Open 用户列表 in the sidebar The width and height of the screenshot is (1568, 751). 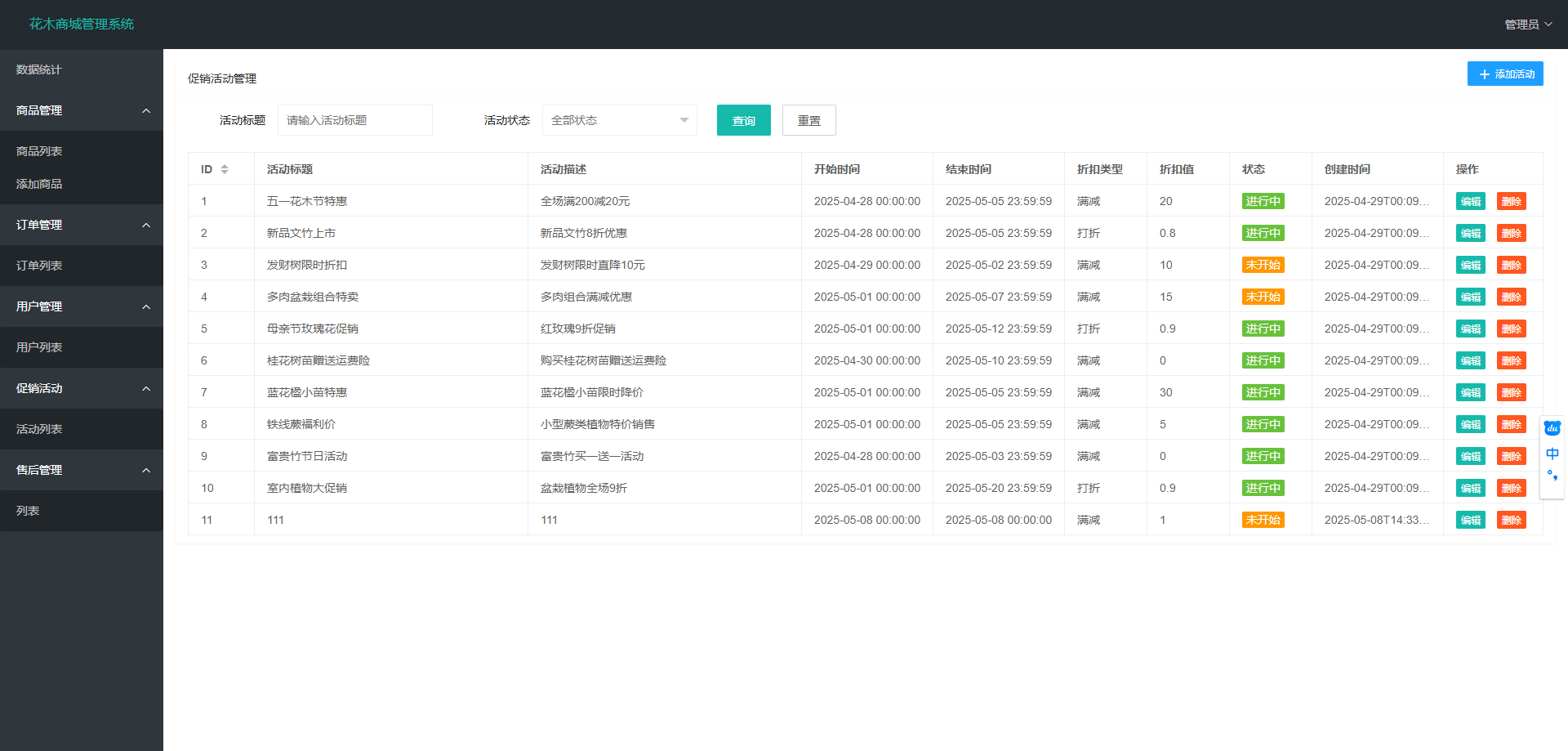tap(82, 347)
